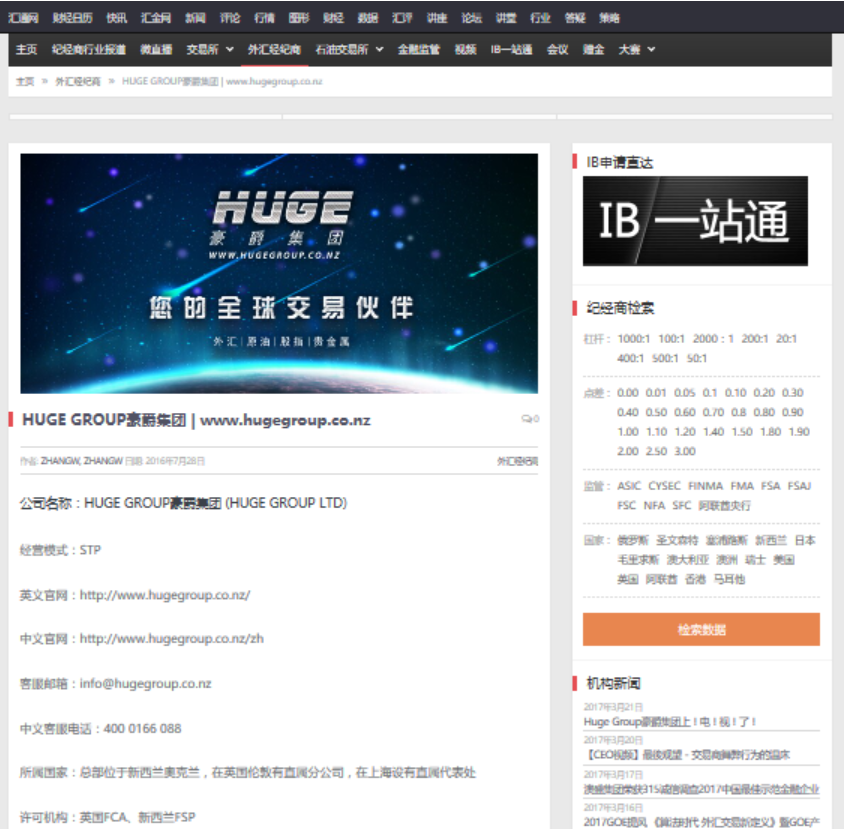Open news item Huge Group豪爵集团上！电！视！了！
The height and width of the screenshot is (829, 844).
point(670,722)
